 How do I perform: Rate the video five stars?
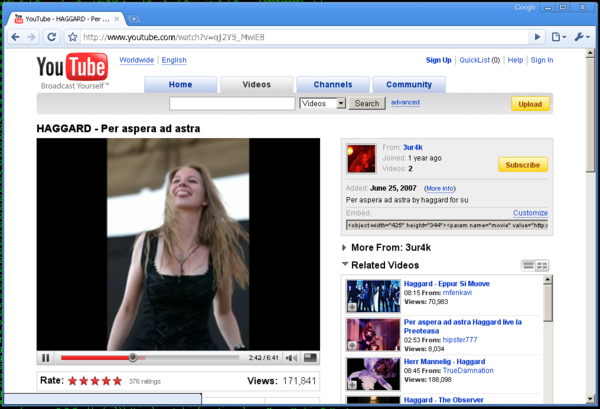click(117, 381)
